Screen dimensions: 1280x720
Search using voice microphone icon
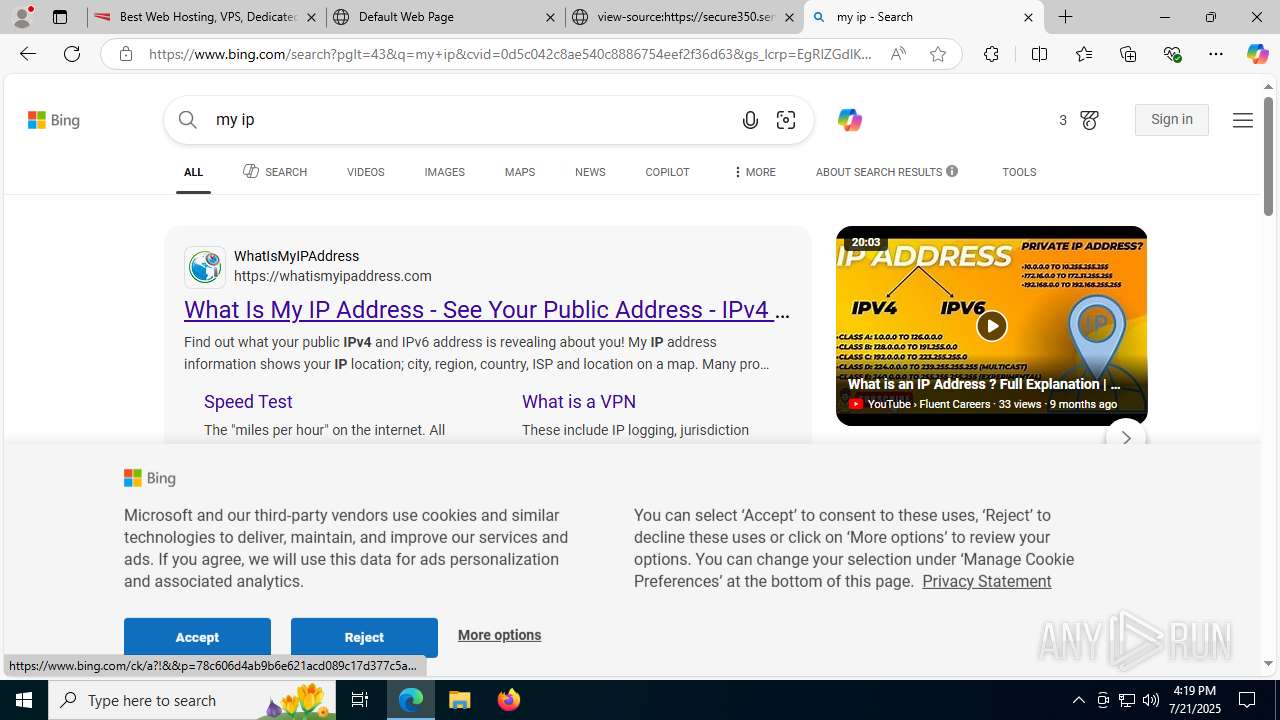click(750, 120)
